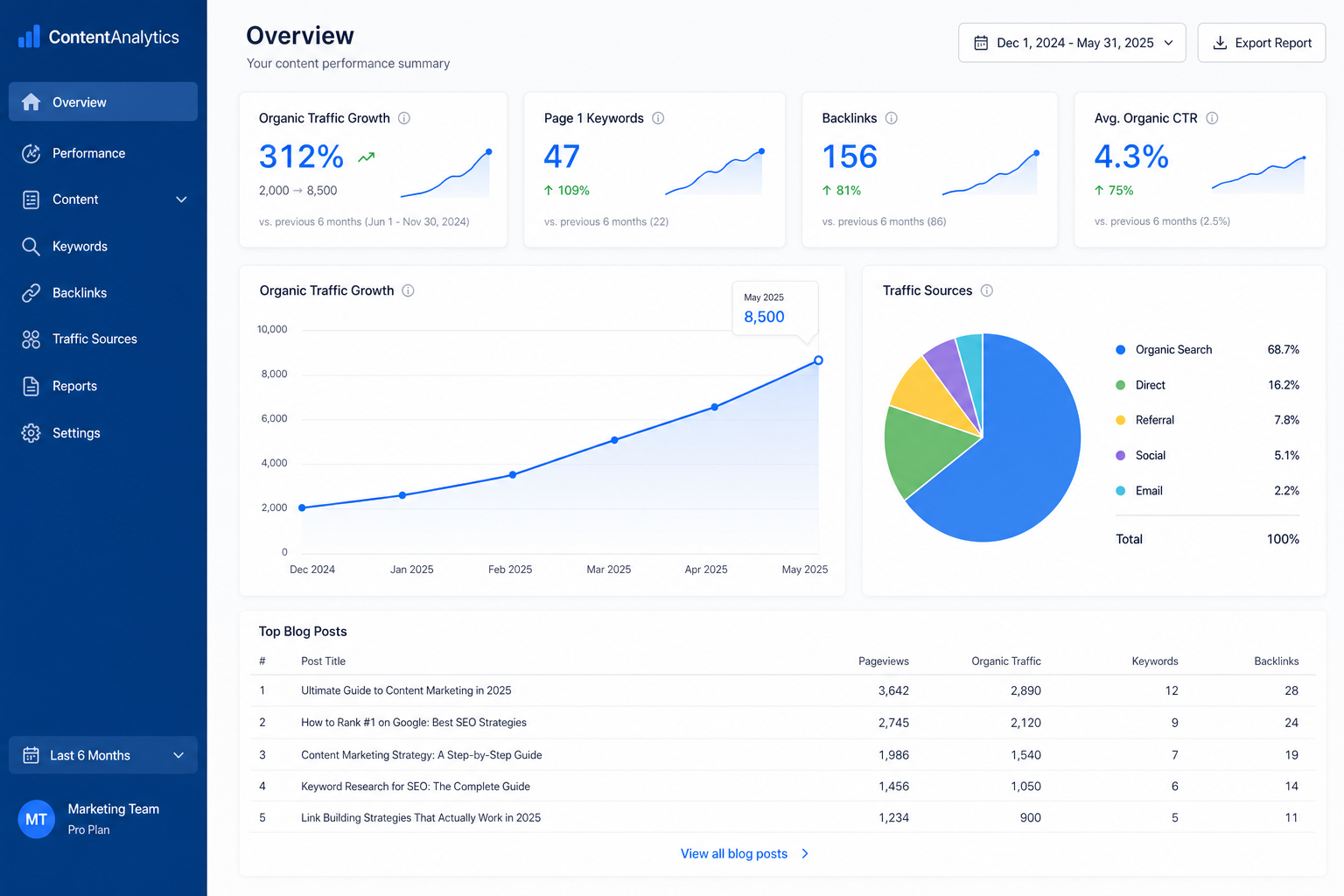
Task: Open the Last 6 Months dropdown
Action: (103, 755)
